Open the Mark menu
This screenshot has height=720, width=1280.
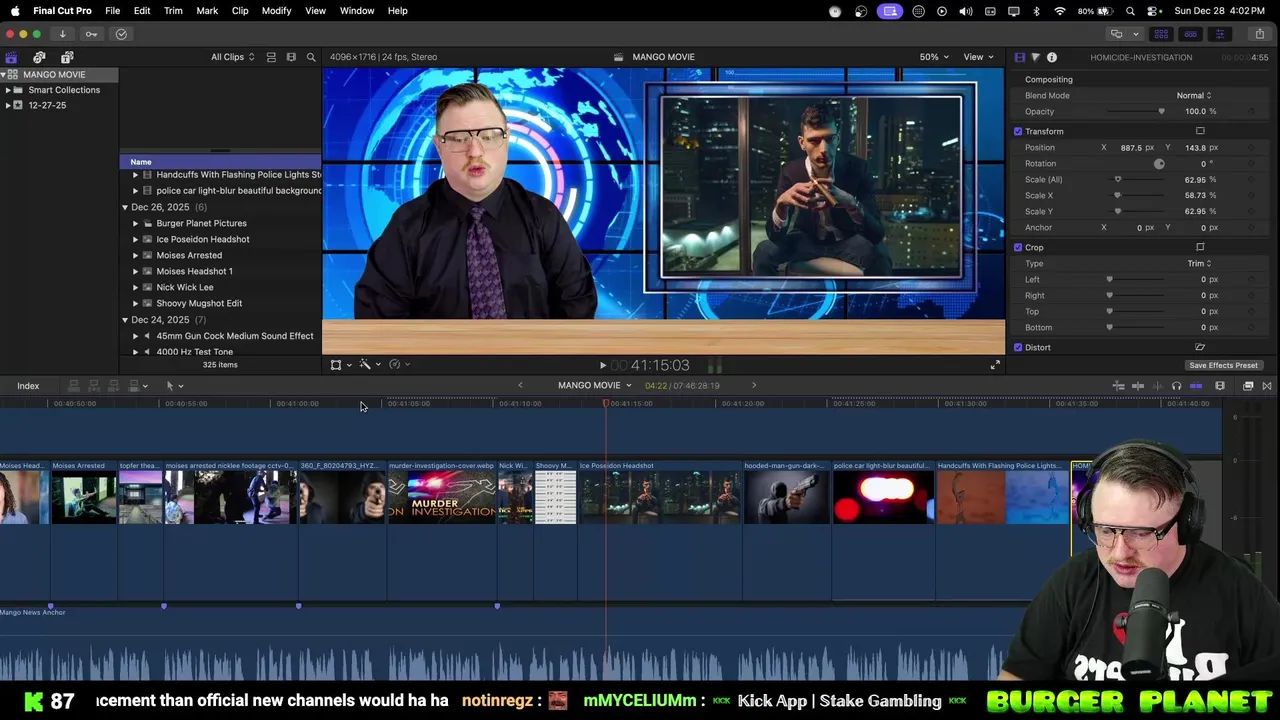pos(207,10)
